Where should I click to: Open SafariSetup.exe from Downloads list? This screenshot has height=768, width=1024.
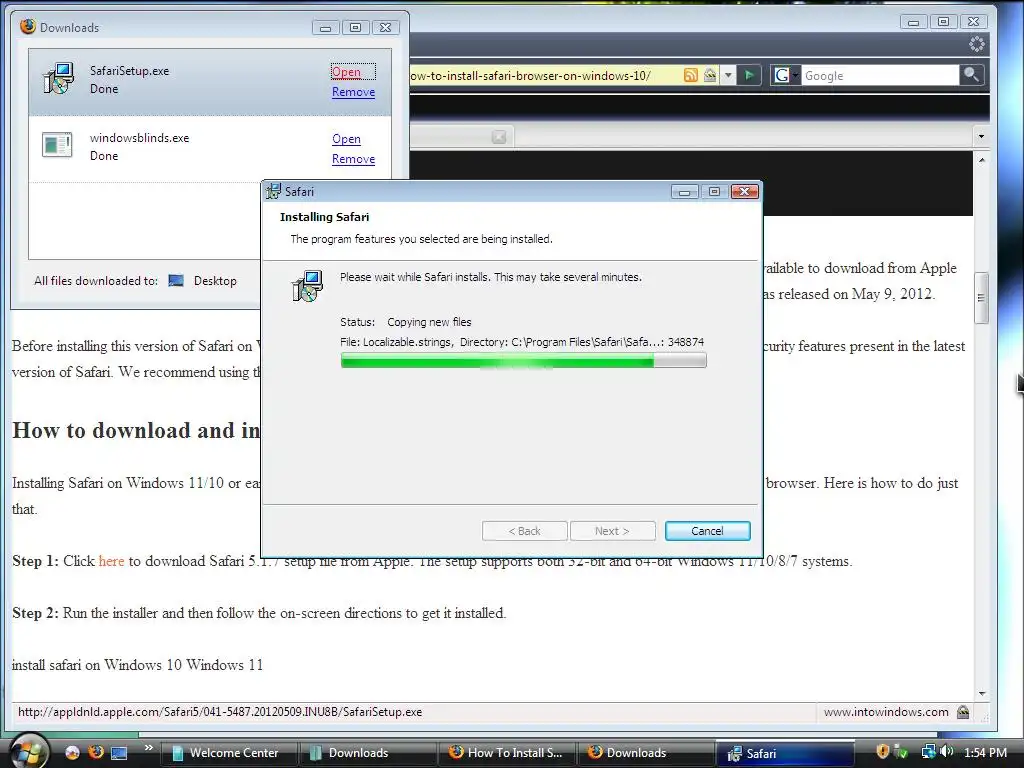346,72
